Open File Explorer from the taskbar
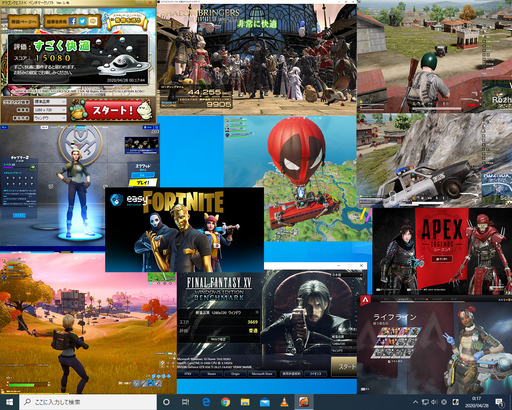The image size is (512, 410). point(245,402)
